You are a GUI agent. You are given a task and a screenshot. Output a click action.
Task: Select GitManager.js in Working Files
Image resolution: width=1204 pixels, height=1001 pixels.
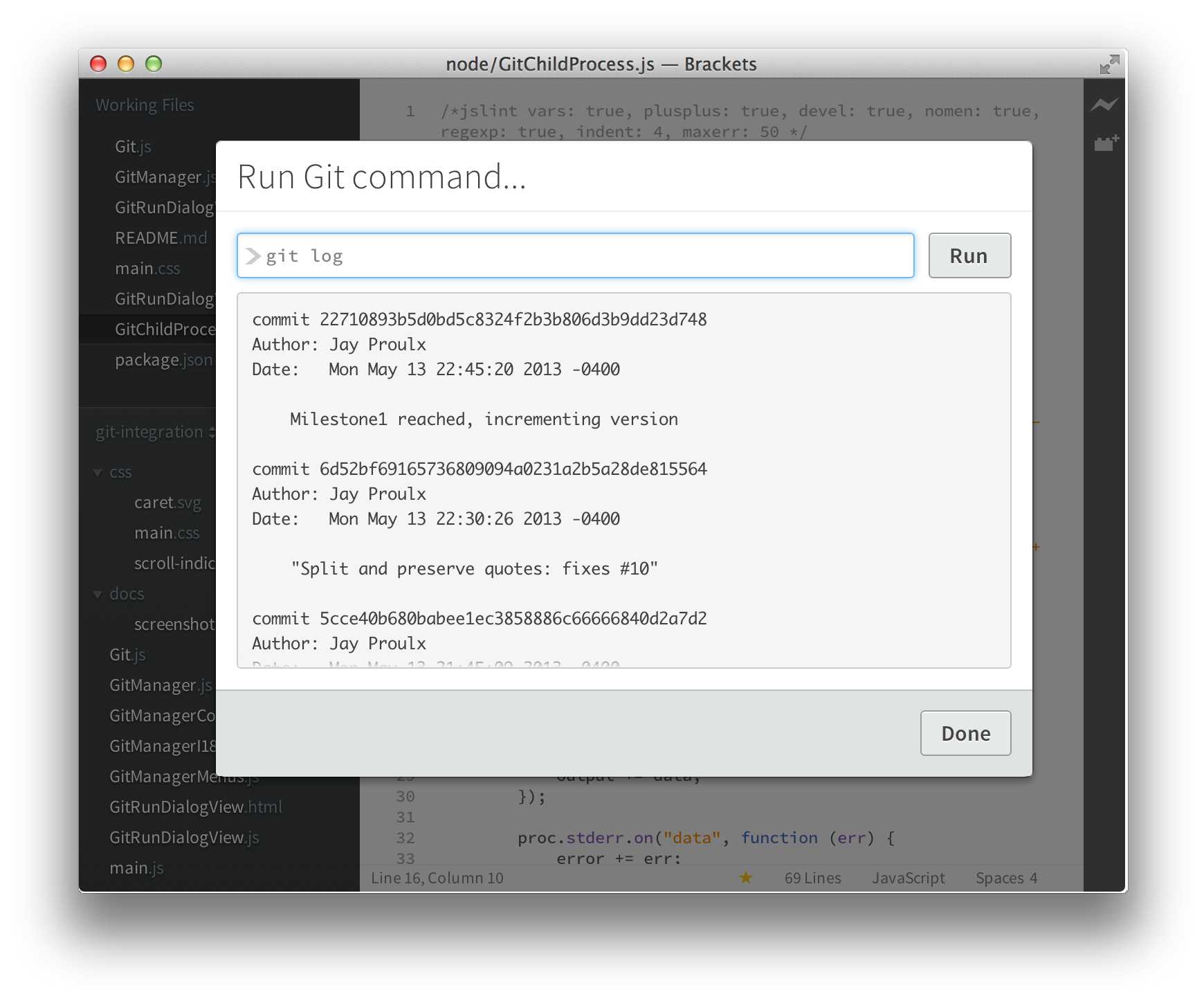(x=165, y=177)
